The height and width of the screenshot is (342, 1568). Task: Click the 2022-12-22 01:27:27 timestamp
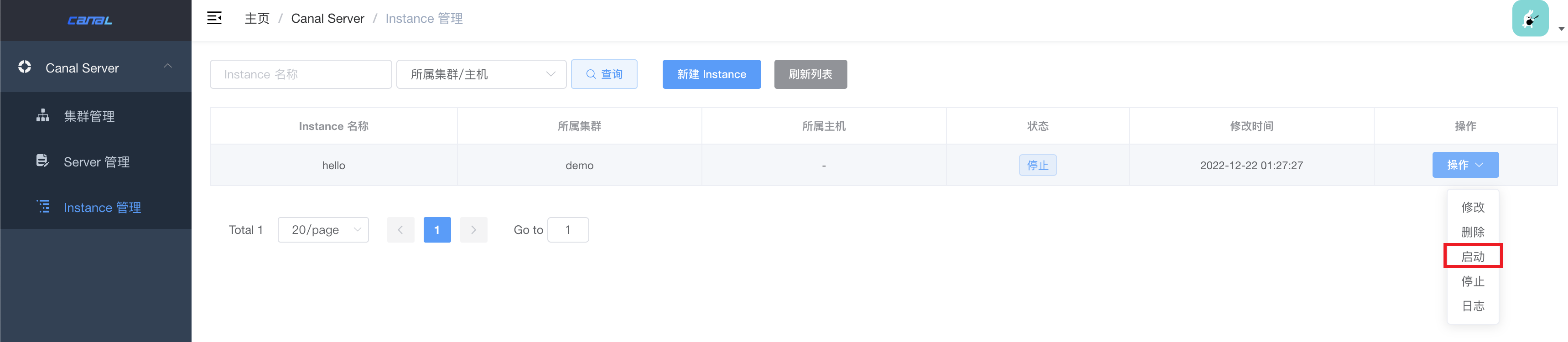(1251, 165)
